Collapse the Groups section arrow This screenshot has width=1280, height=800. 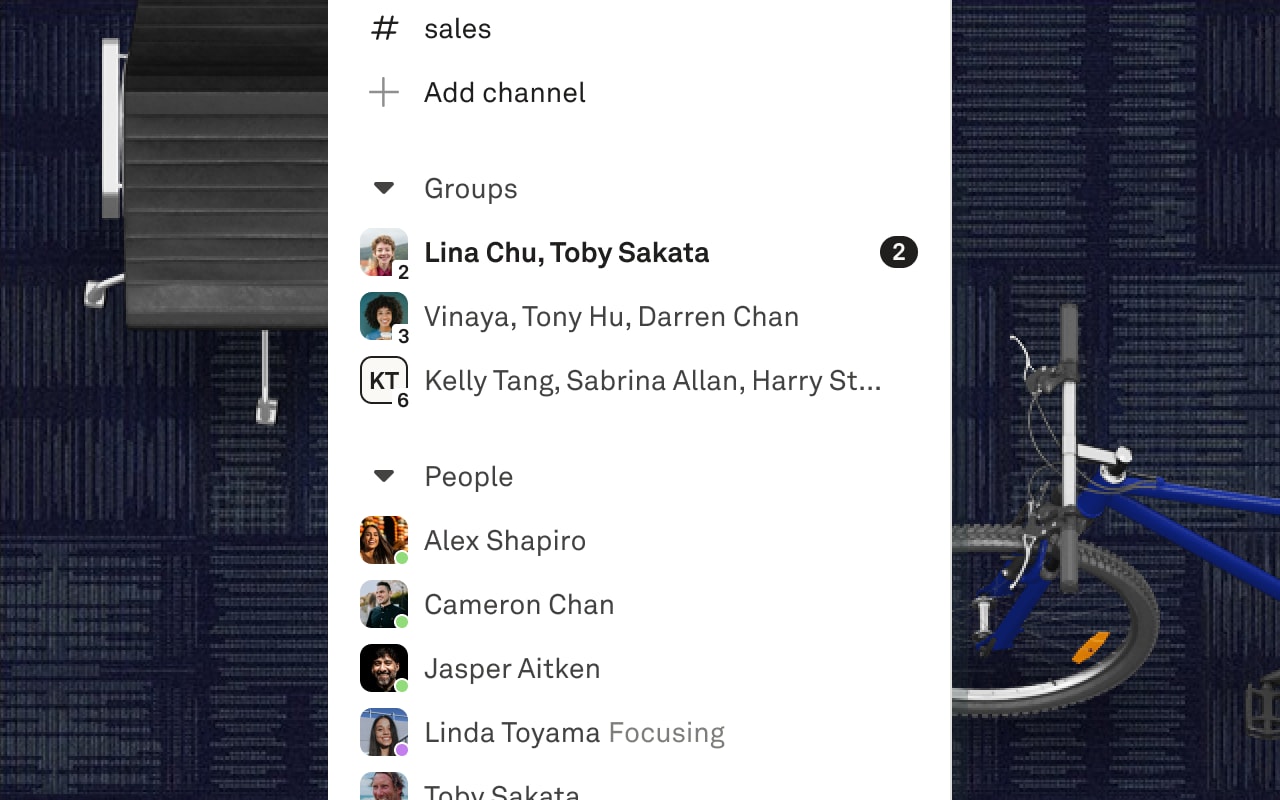384,188
